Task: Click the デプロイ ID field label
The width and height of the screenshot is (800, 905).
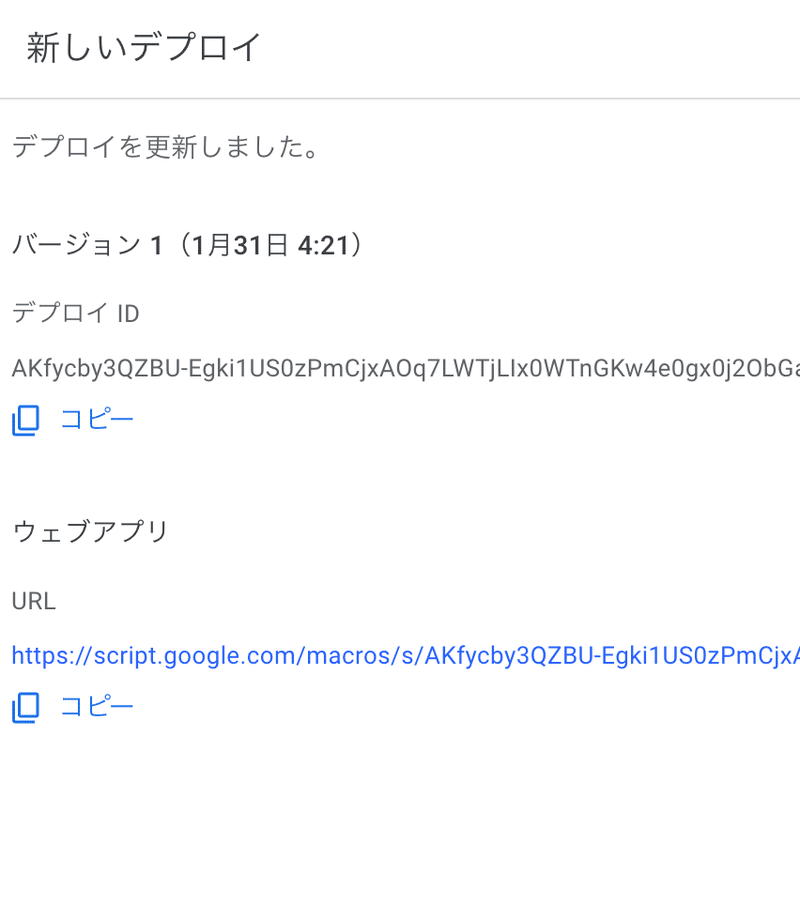Action: 76,314
